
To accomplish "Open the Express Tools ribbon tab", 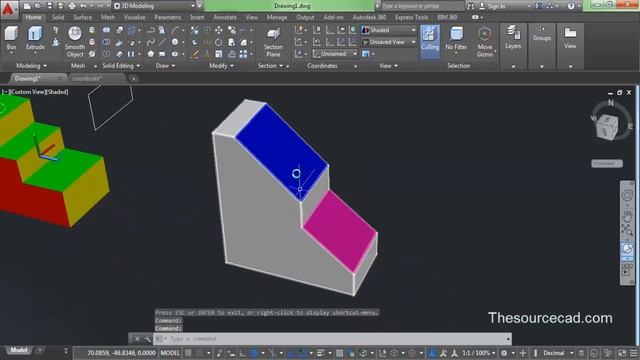I will (411, 17).
